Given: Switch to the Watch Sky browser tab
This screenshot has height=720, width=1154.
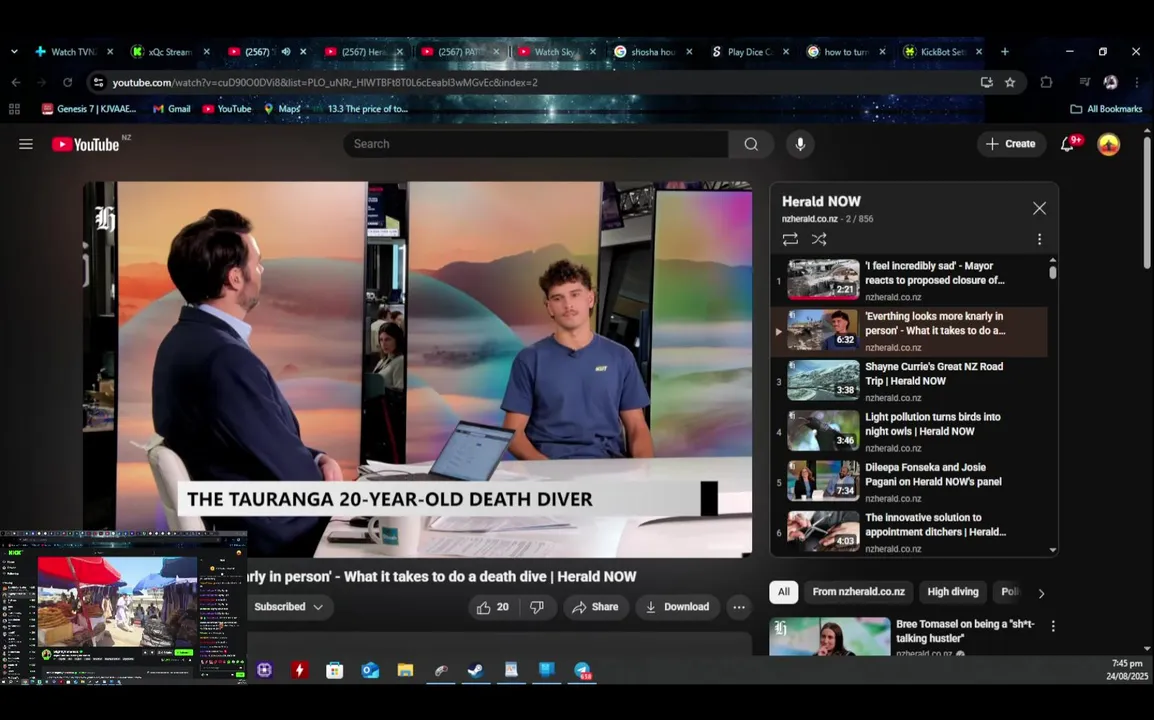Looking at the screenshot, I should pos(557,52).
